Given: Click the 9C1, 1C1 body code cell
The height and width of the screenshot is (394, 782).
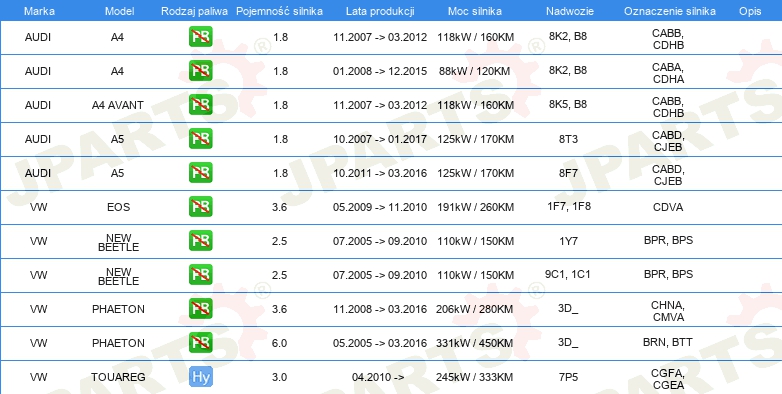Looking at the screenshot, I should (568, 274).
